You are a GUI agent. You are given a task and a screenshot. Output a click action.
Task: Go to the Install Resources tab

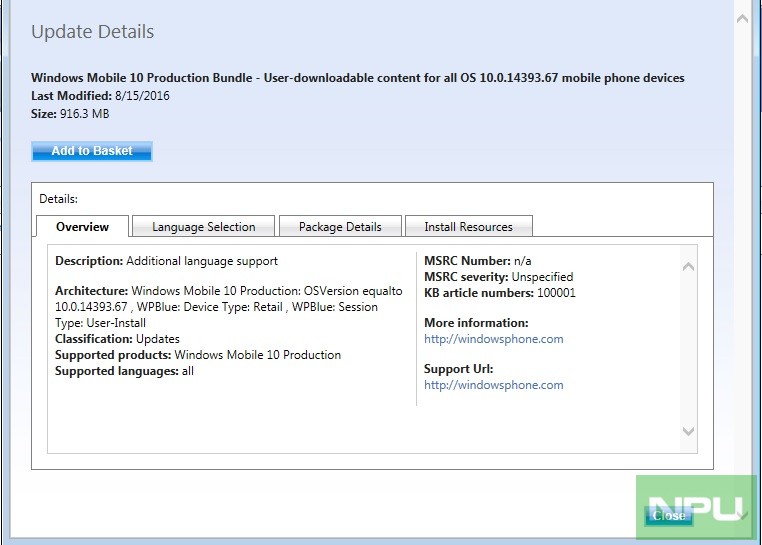(468, 227)
